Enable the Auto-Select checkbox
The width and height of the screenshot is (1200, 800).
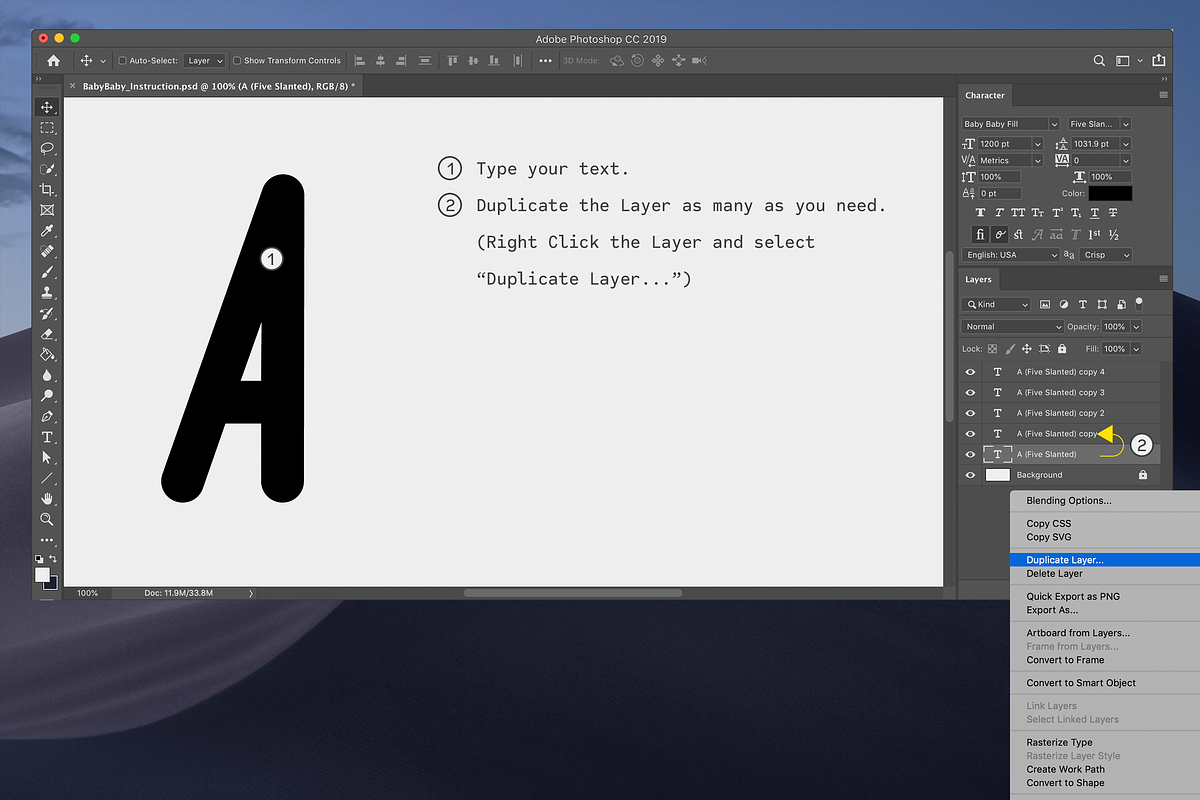(x=122, y=61)
